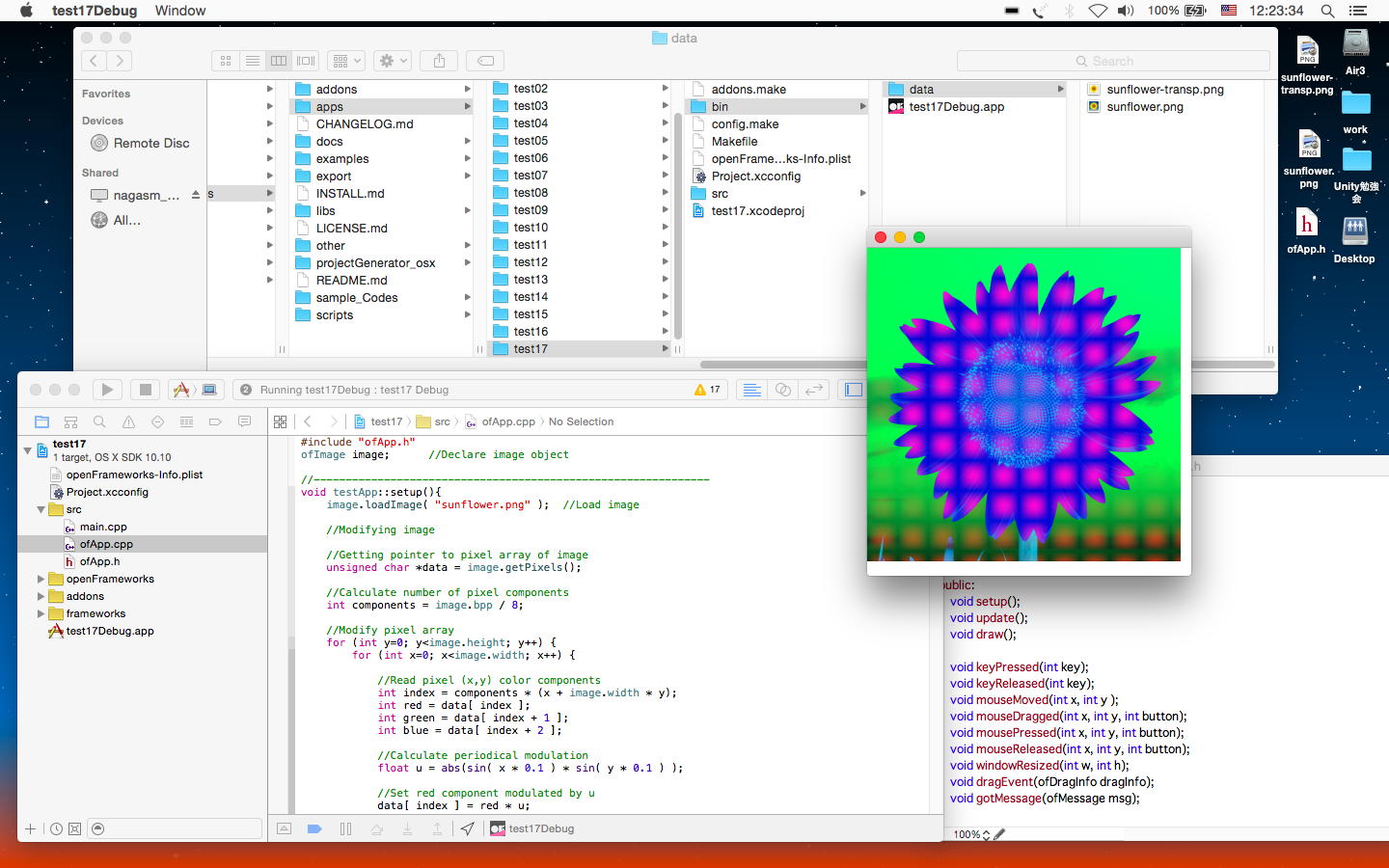Click the Finder Share button
The width and height of the screenshot is (1389, 868).
[439, 61]
